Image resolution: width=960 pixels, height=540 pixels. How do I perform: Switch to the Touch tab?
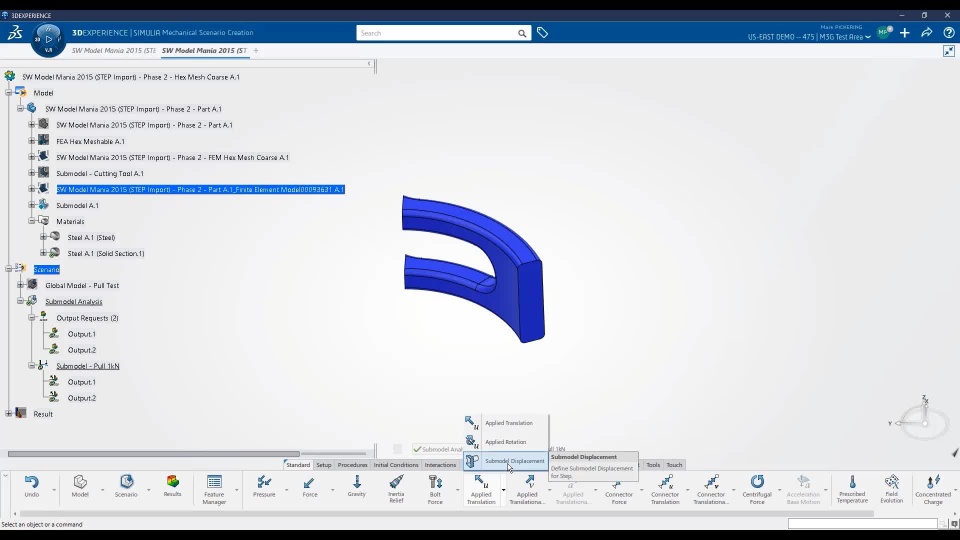point(674,465)
